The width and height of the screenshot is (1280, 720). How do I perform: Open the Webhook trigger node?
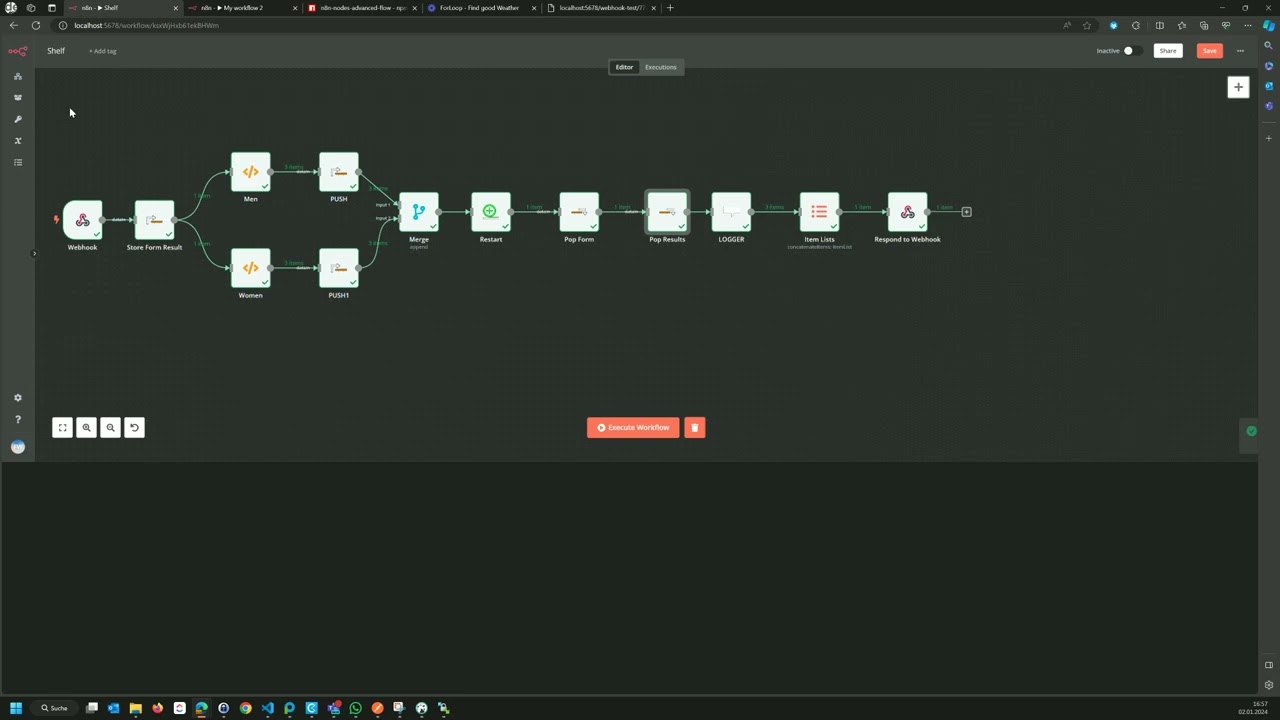coord(83,220)
